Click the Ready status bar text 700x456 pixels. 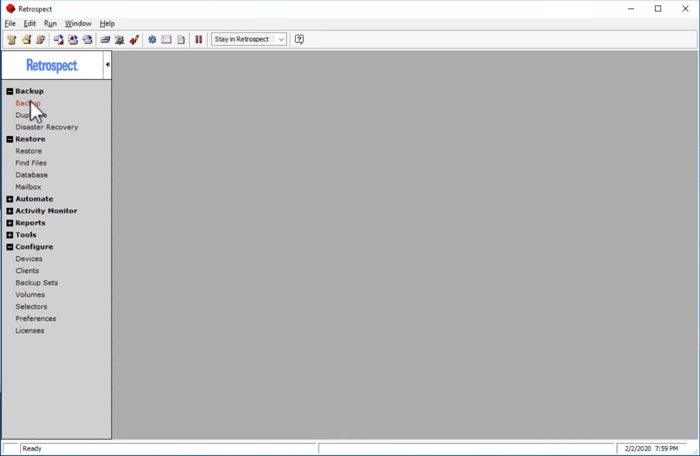pyautogui.click(x=32, y=448)
